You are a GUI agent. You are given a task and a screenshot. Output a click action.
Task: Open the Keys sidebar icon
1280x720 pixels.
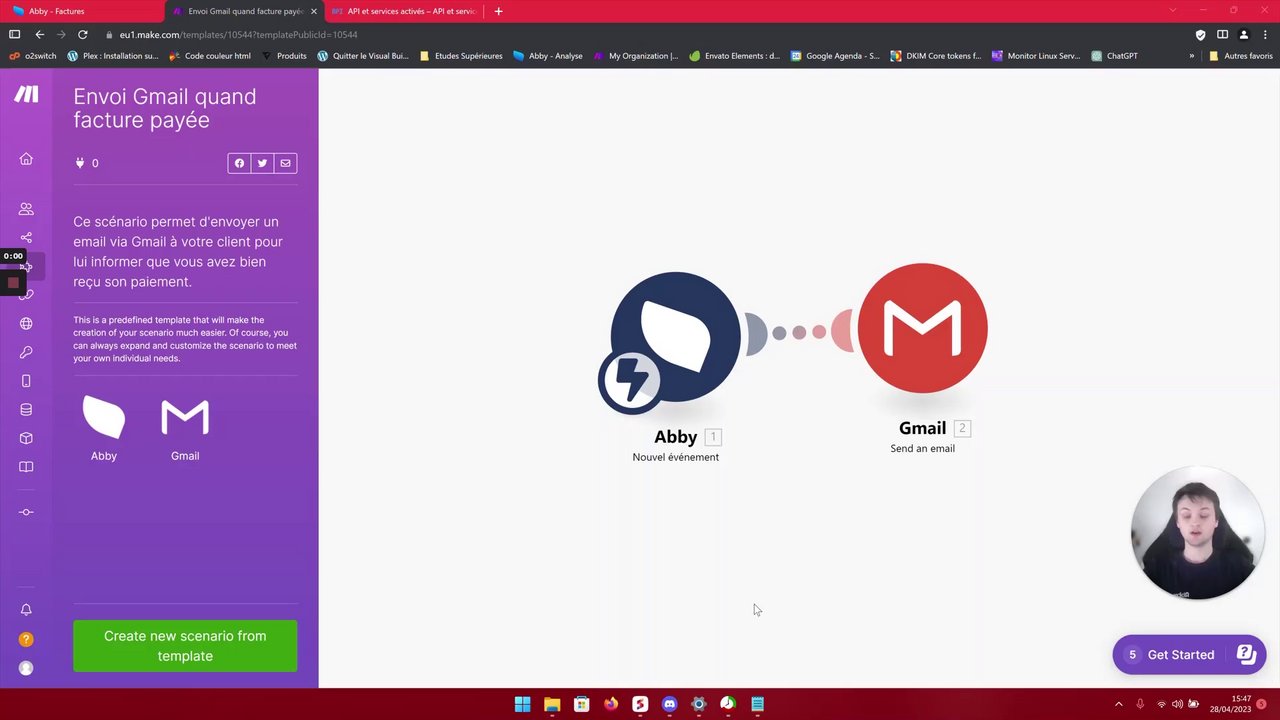coord(26,352)
